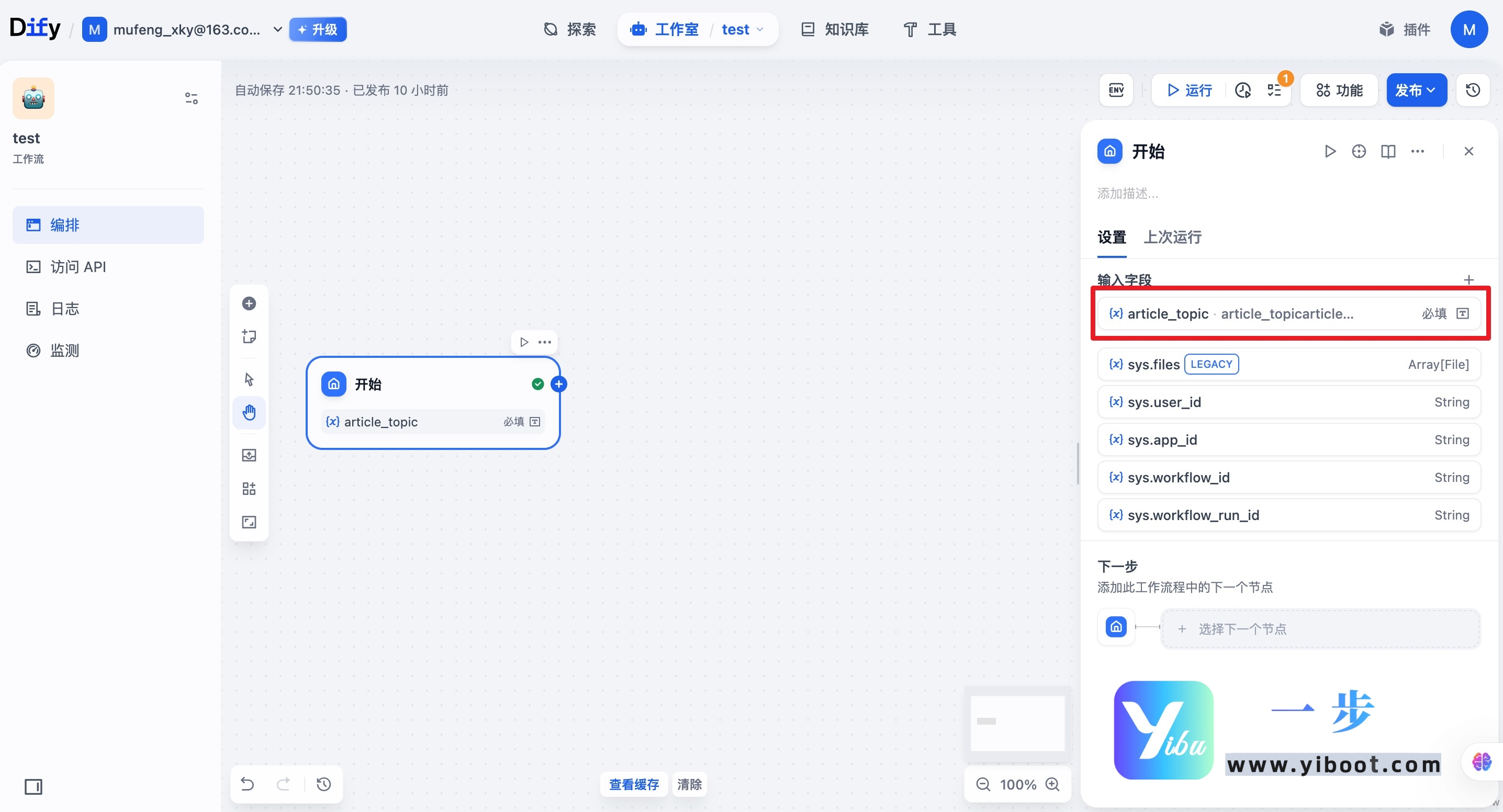Open the import DSL icon in canvas toolbar
The height and width of the screenshot is (812, 1503).
click(x=249, y=455)
